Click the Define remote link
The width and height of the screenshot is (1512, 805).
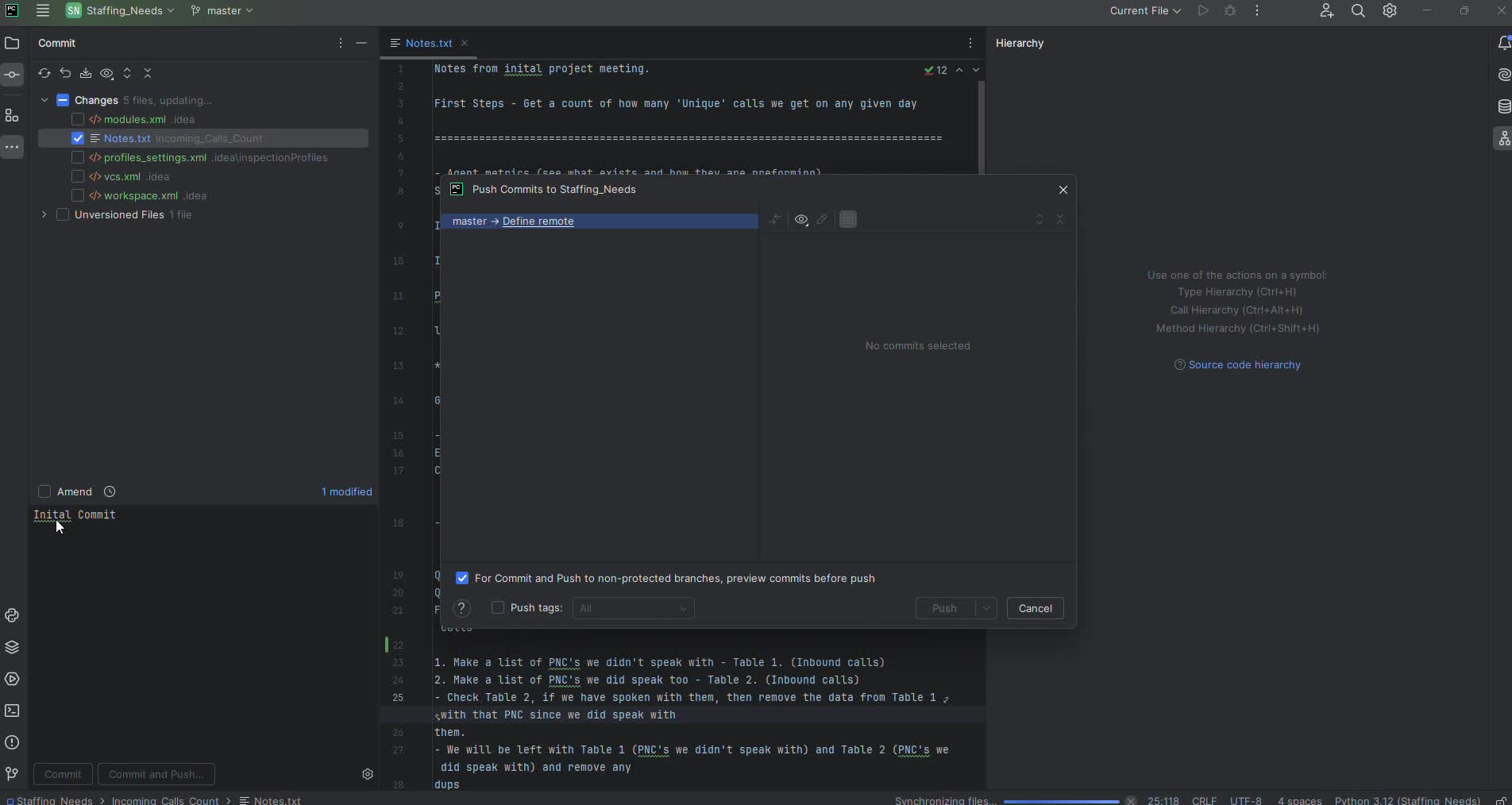pyautogui.click(x=538, y=221)
